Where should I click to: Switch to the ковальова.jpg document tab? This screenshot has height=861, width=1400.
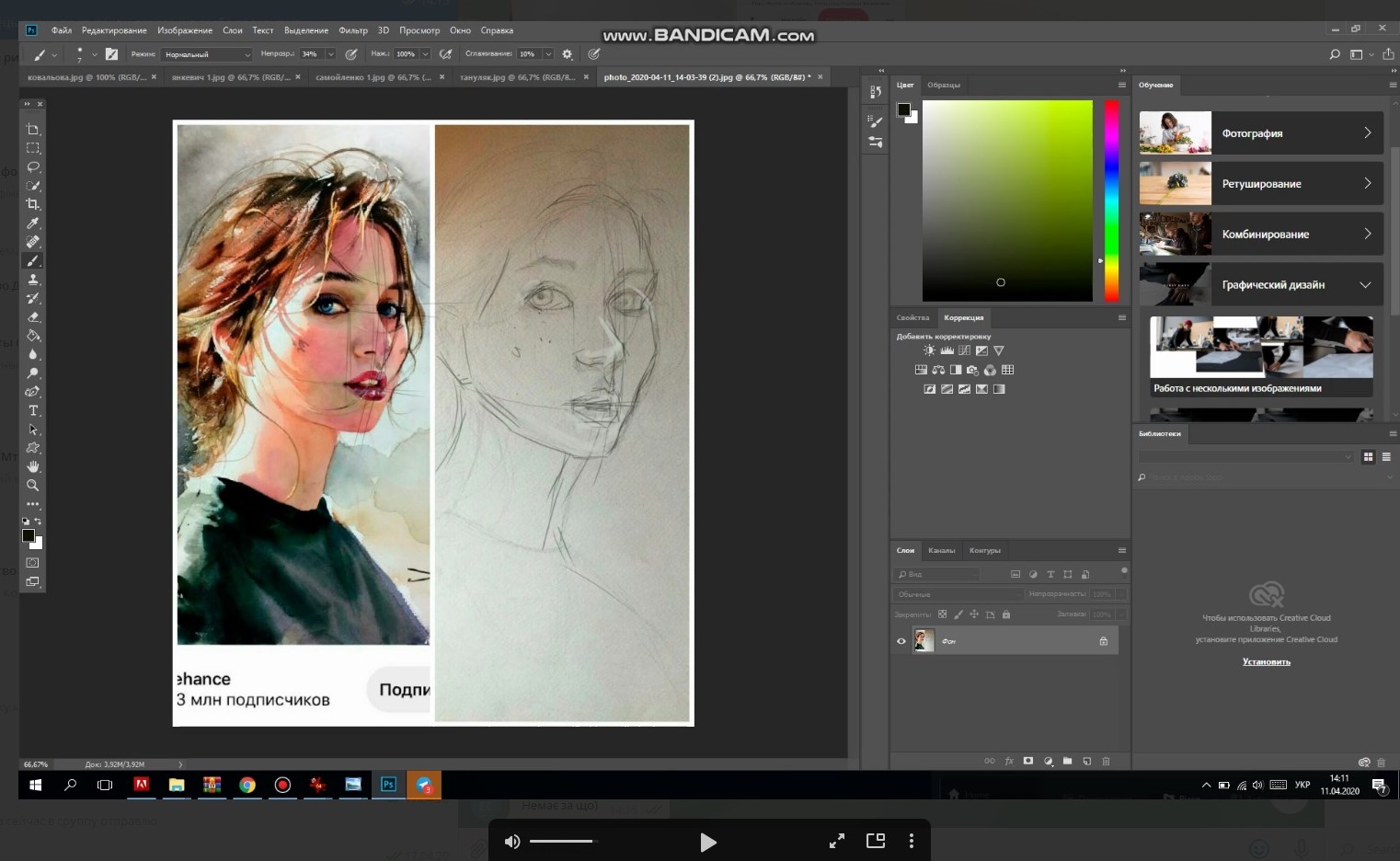coord(86,77)
